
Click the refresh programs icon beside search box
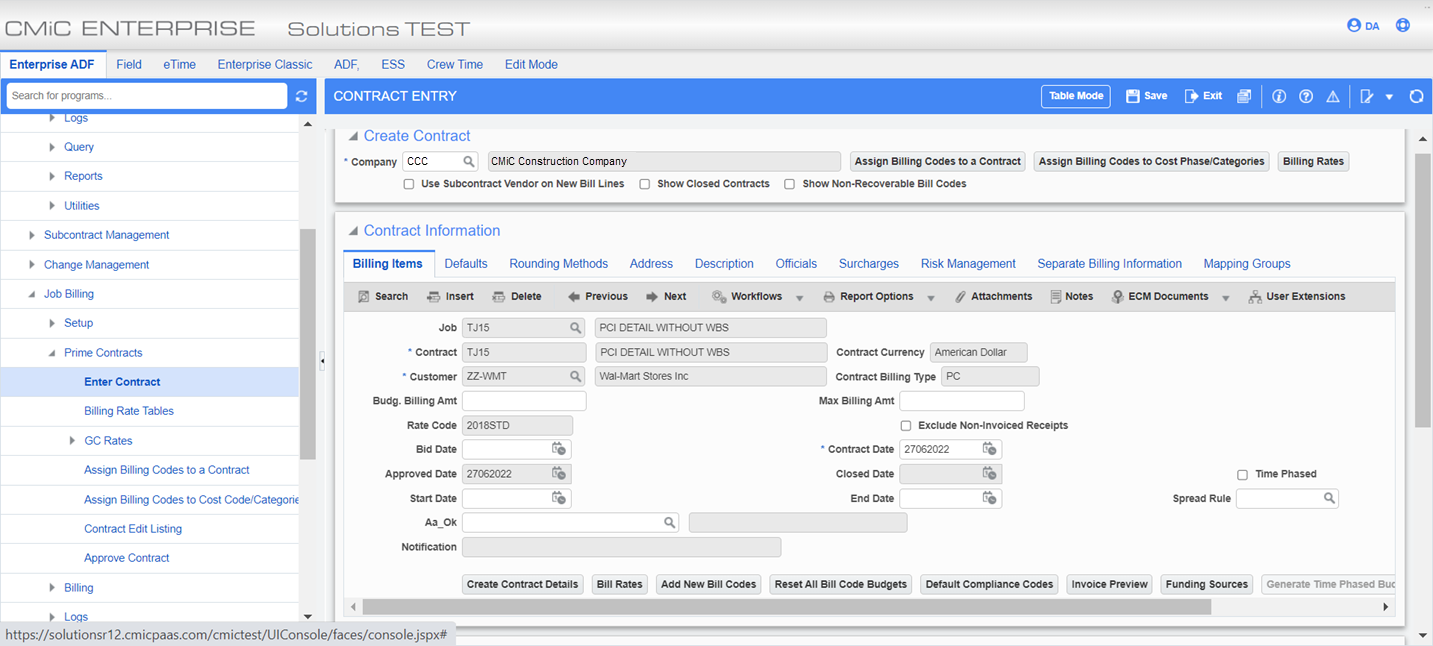coord(301,96)
